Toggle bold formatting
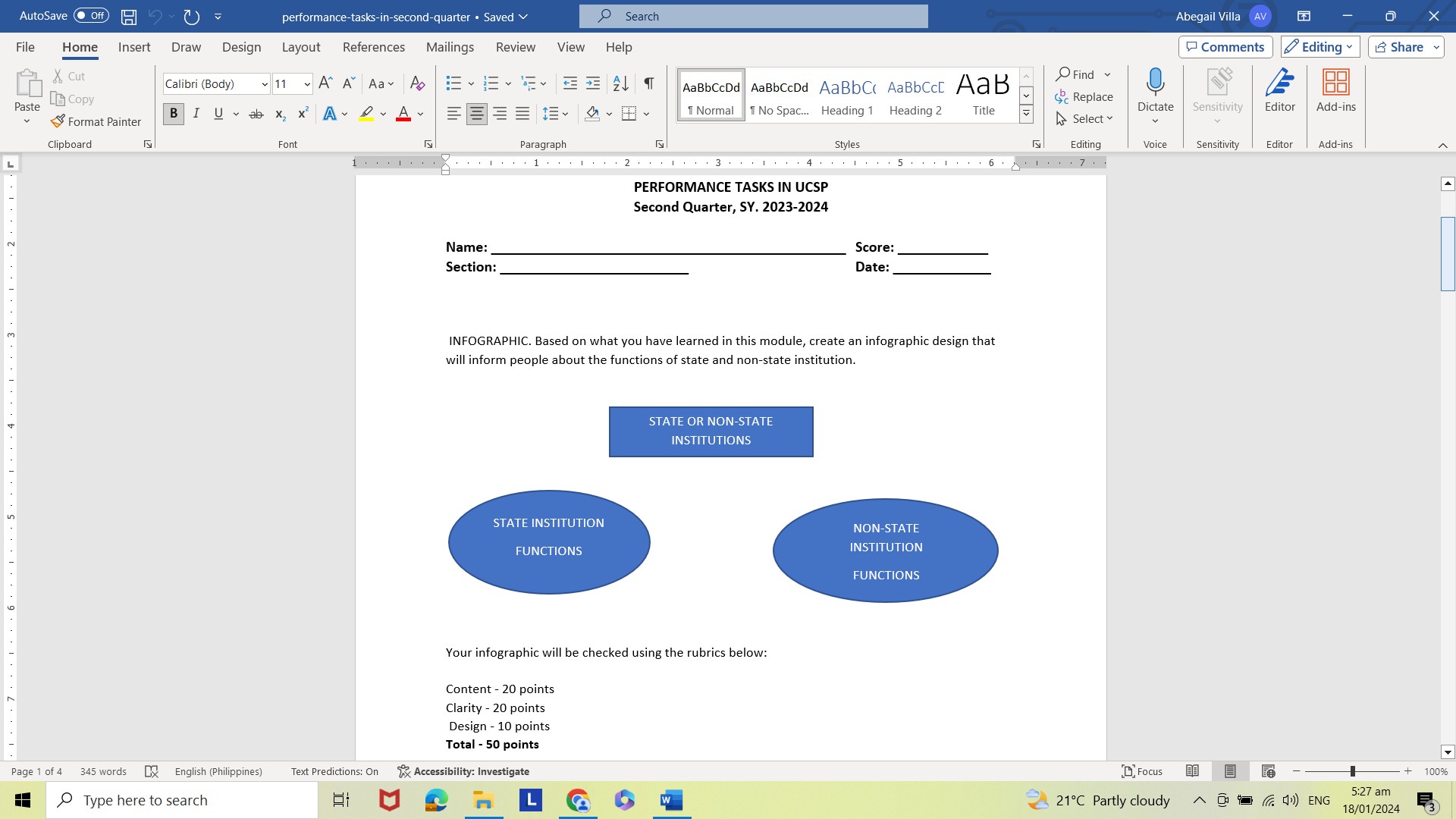The image size is (1456, 819). click(x=173, y=113)
